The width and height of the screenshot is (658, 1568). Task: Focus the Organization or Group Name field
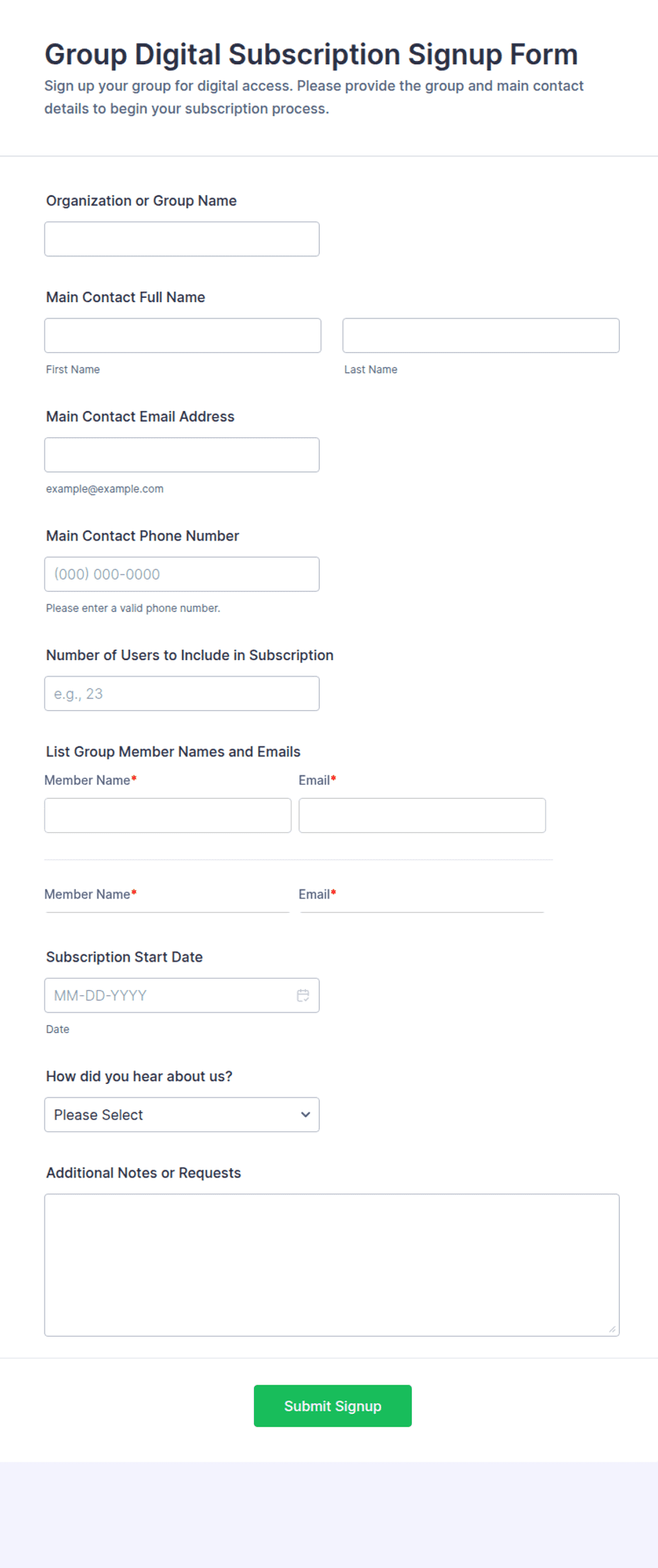point(182,239)
